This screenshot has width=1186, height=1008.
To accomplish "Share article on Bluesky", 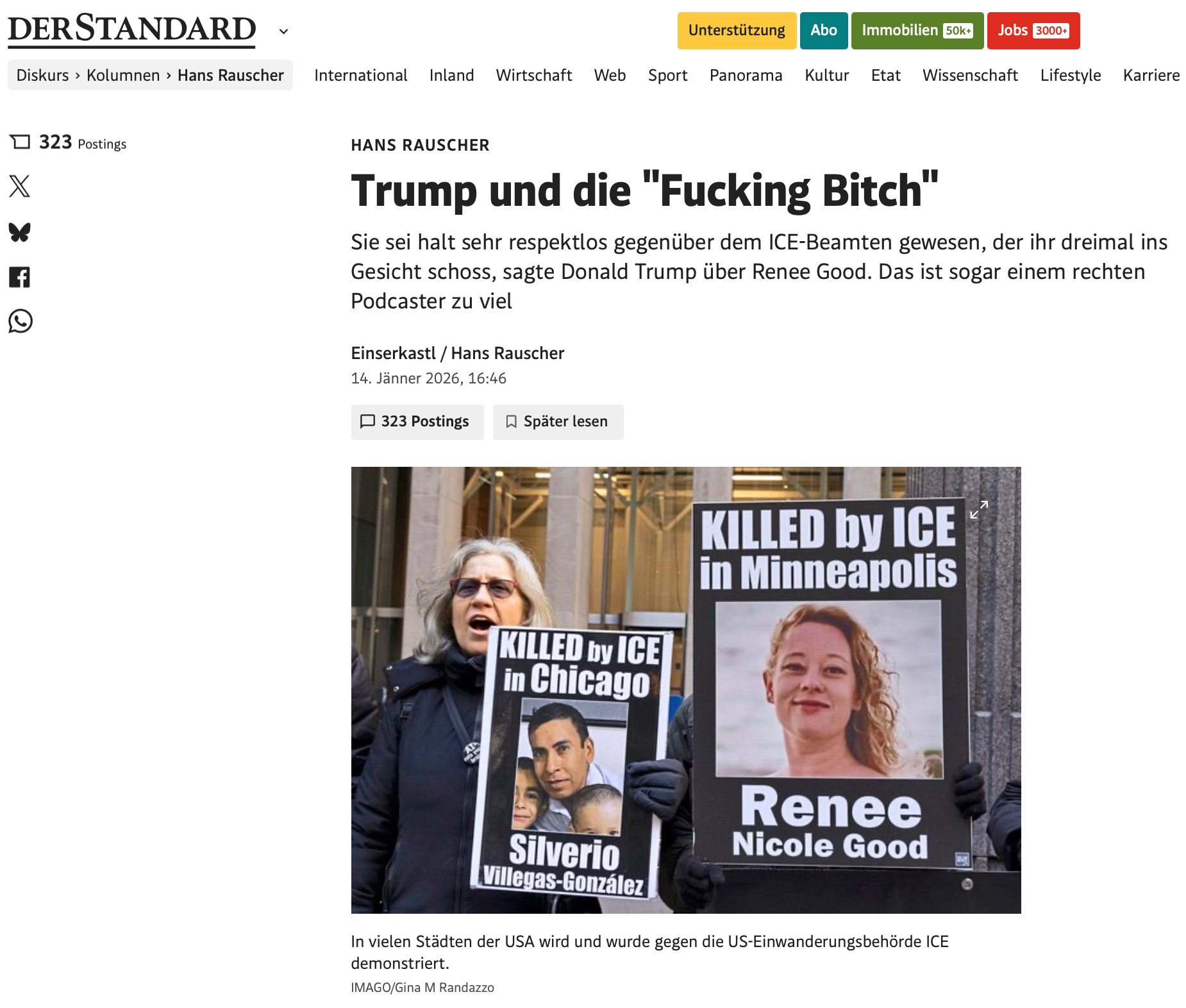I will click(20, 232).
